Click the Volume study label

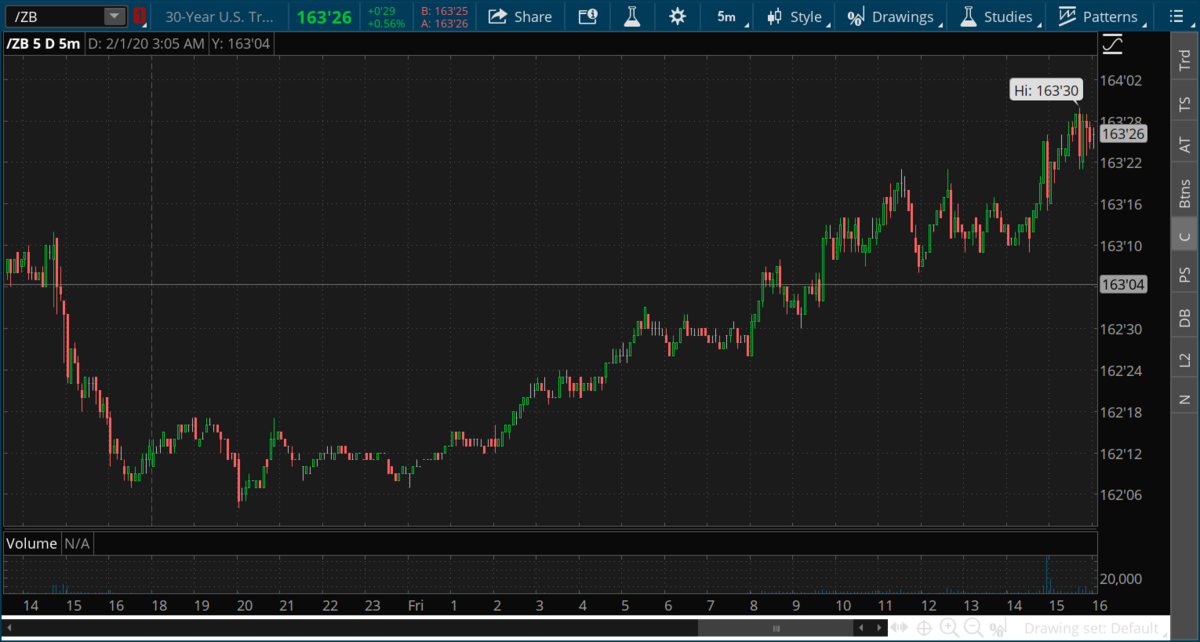click(x=32, y=543)
